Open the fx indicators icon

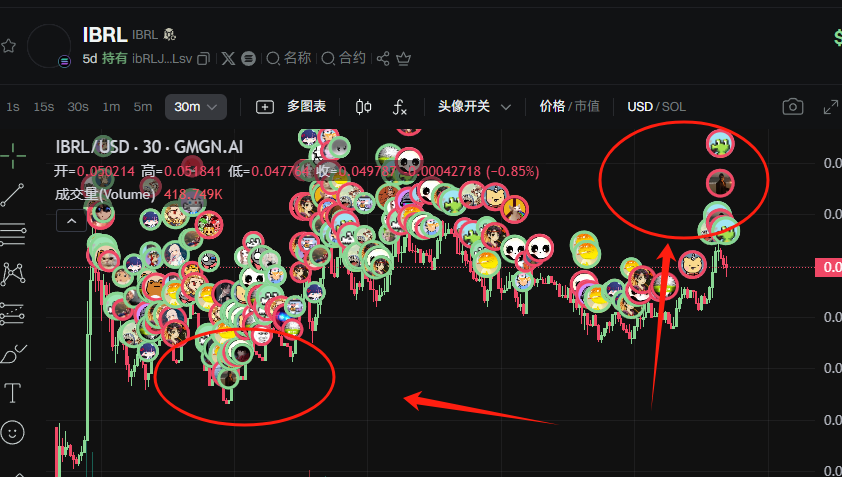click(x=400, y=107)
